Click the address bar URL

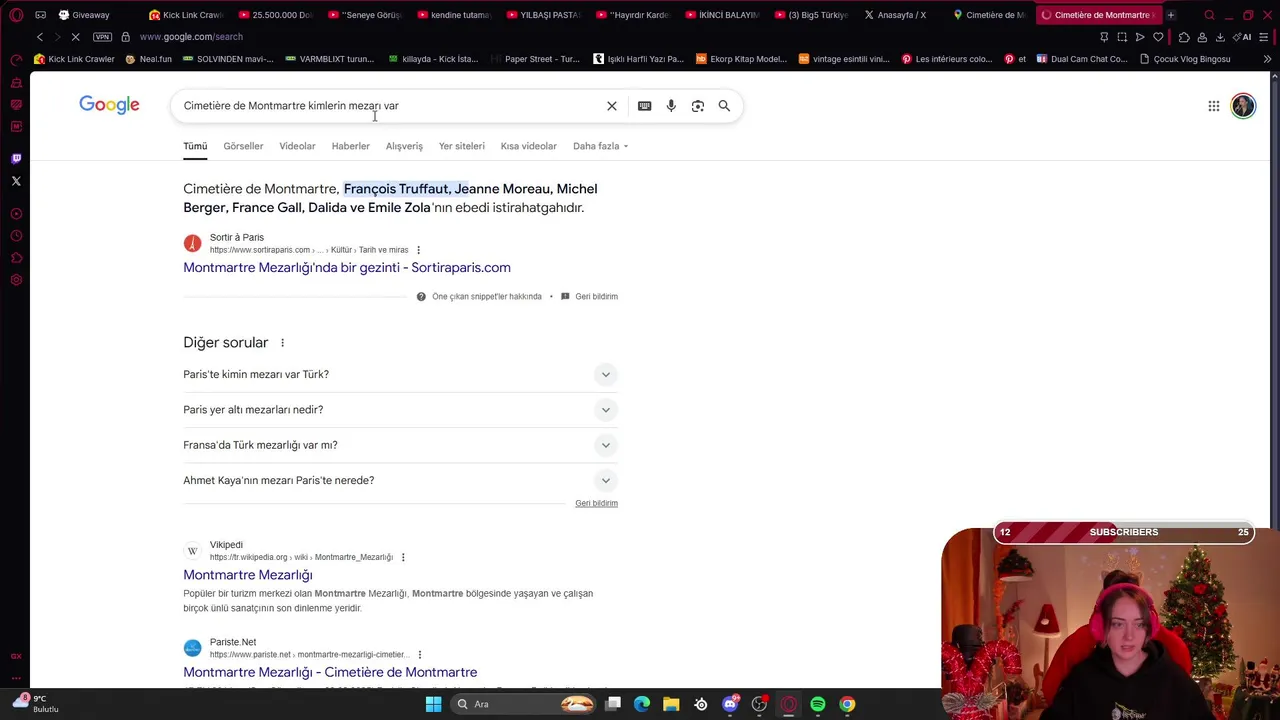pyautogui.click(x=191, y=37)
